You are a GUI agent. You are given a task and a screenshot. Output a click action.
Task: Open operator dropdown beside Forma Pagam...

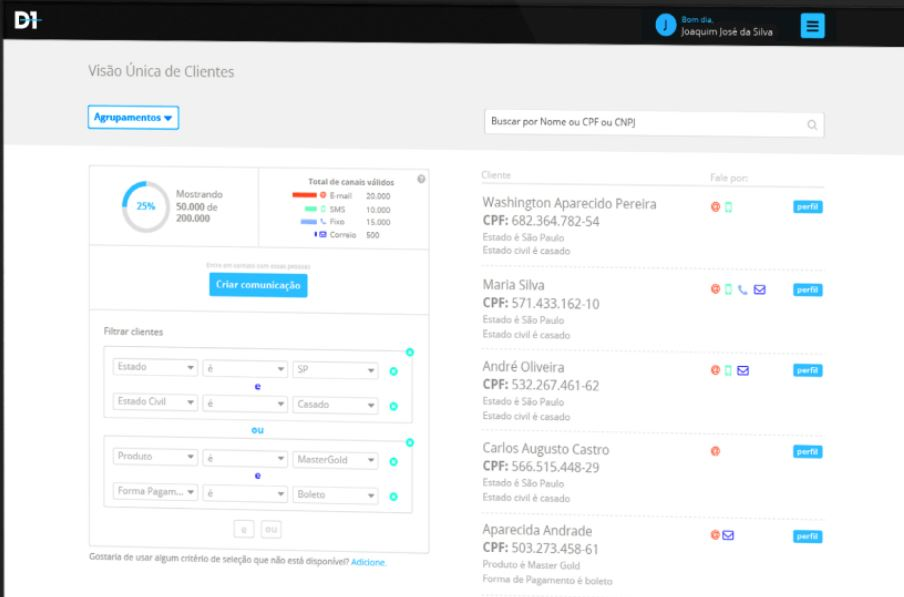(x=245, y=493)
